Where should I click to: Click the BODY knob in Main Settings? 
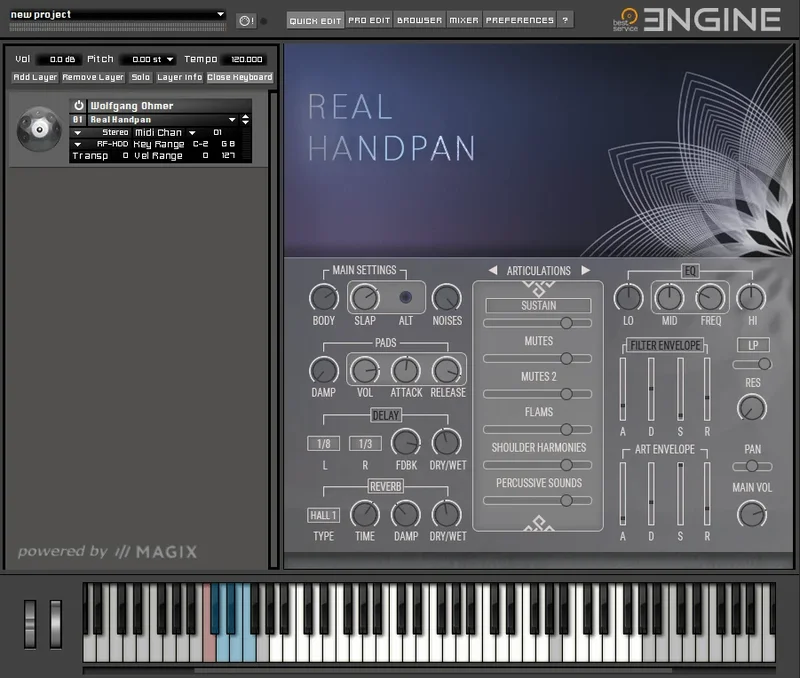click(323, 298)
